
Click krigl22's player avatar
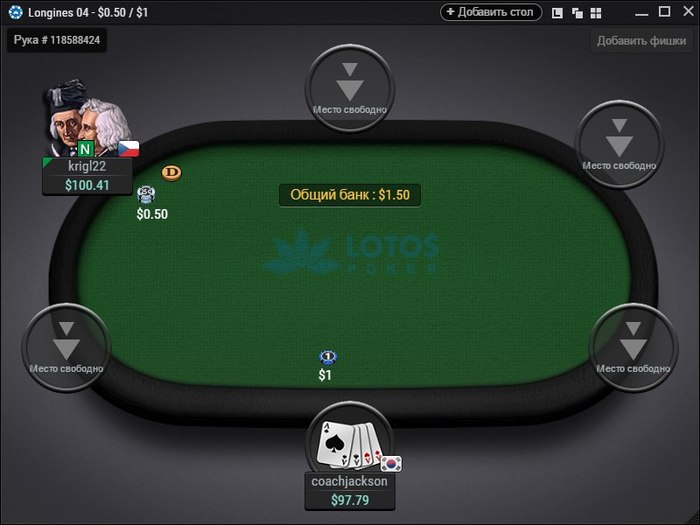point(87,117)
